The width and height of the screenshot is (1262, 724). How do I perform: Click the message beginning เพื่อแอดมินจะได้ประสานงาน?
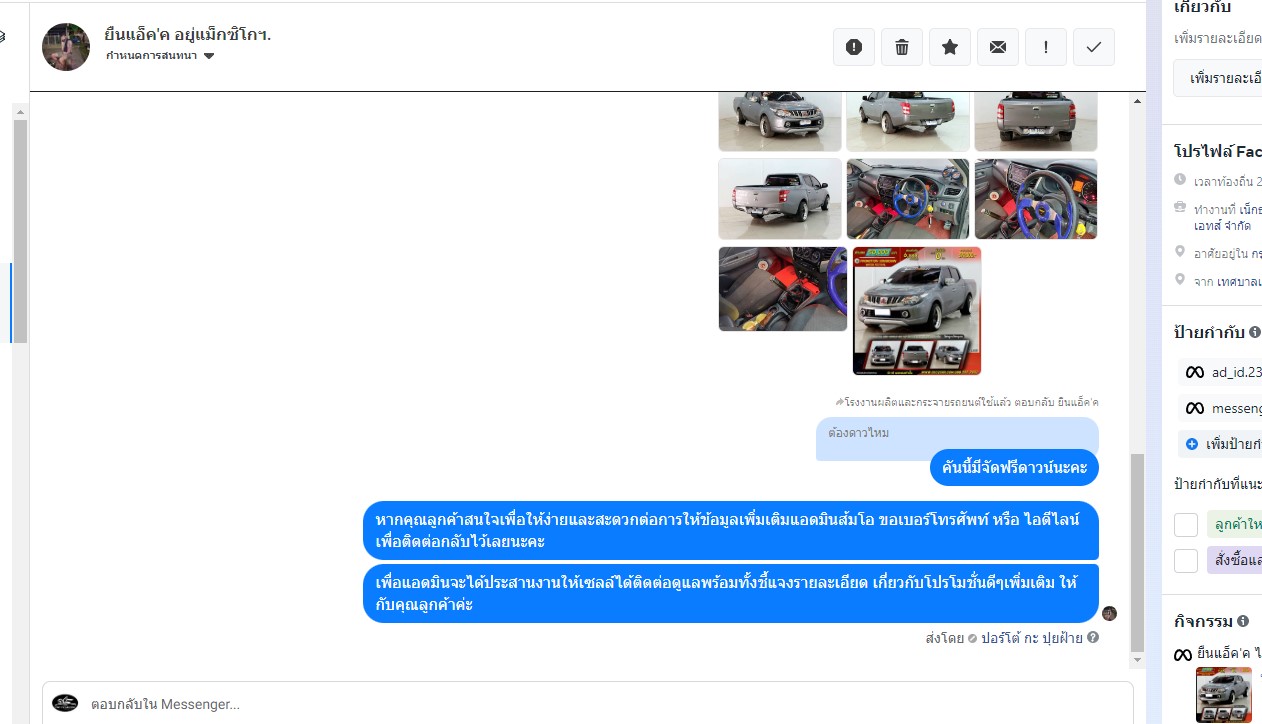coord(731,594)
